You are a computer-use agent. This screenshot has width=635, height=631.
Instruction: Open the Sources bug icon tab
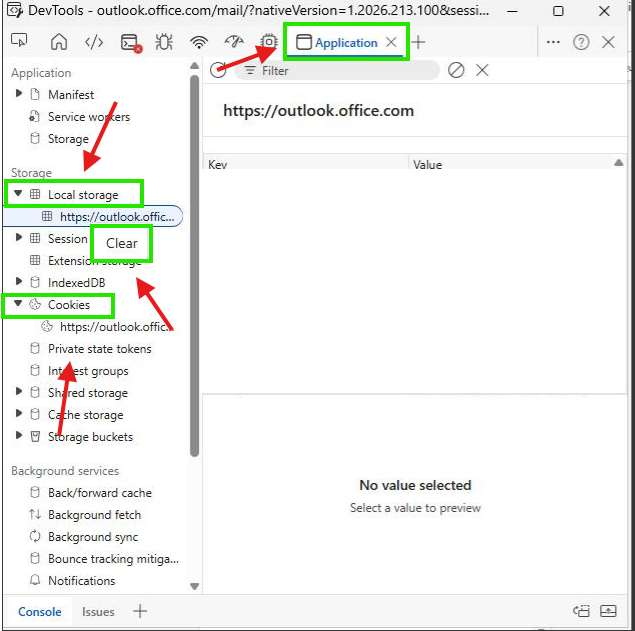click(x=164, y=42)
